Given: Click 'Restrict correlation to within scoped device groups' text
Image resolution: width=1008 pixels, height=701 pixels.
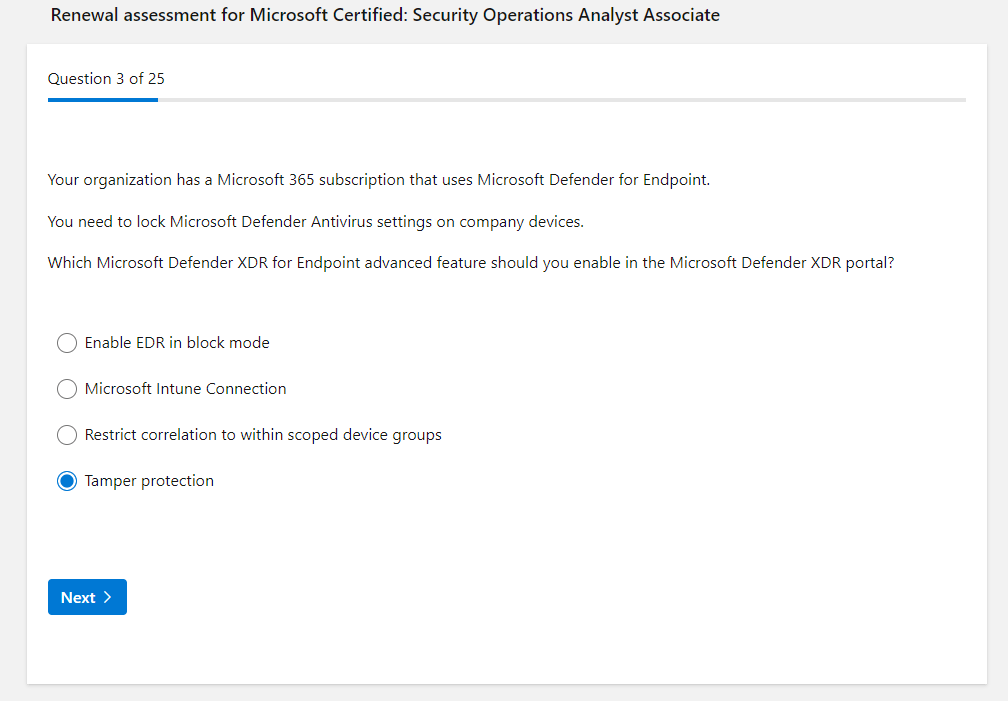Looking at the screenshot, I should tap(263, 435).
